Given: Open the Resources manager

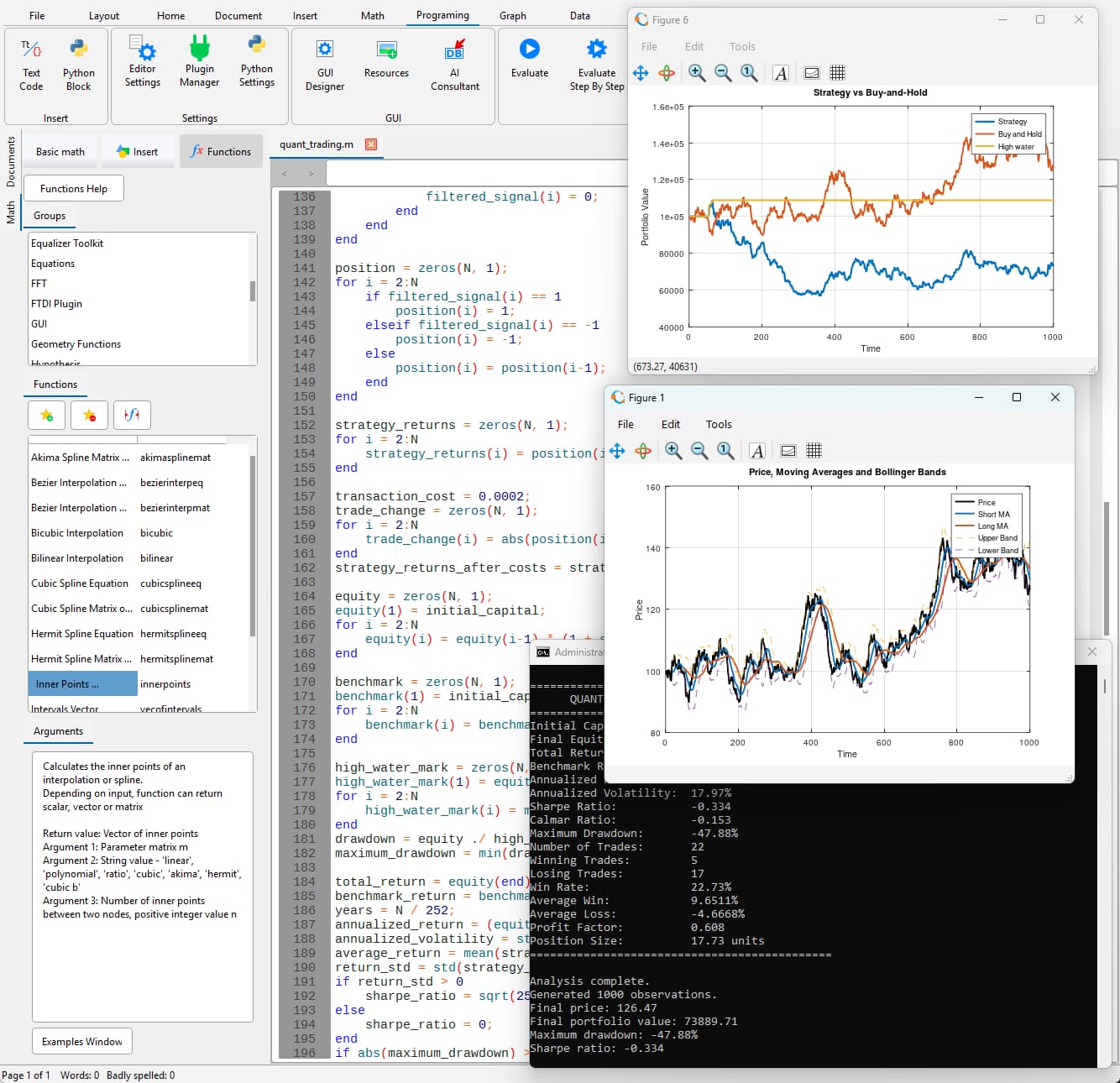Looking at the screenshot, I should (x=386, y=60).
